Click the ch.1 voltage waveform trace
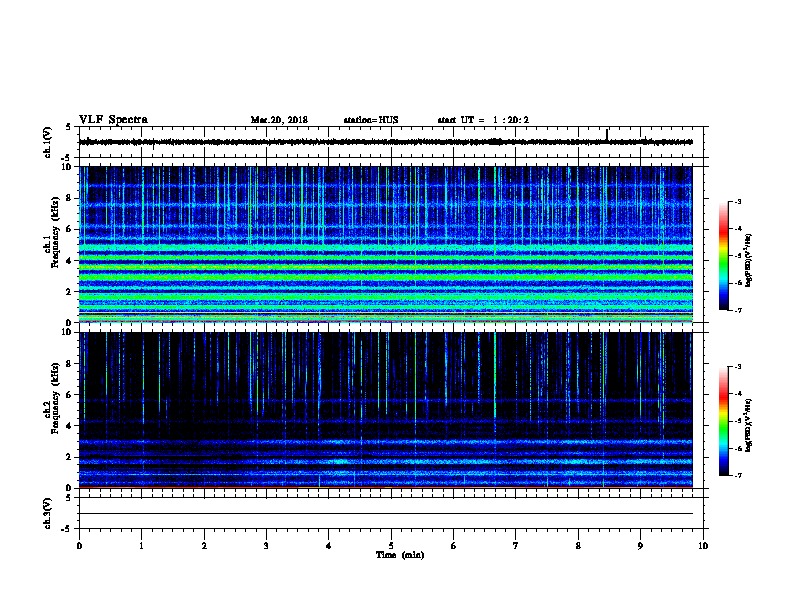Image resolution: width=792 pixels, height=612 pixels. pos(386,142)
